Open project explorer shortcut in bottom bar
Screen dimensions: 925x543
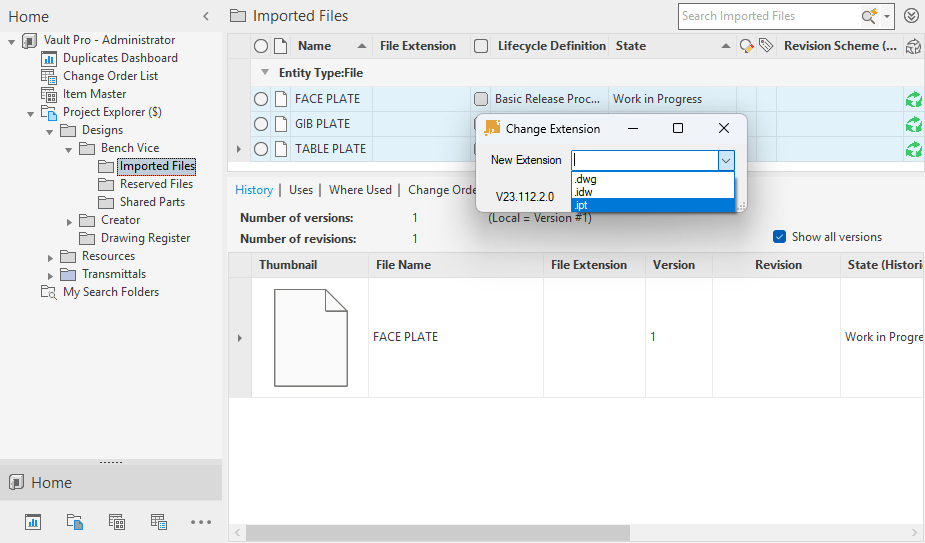point(75,522)
